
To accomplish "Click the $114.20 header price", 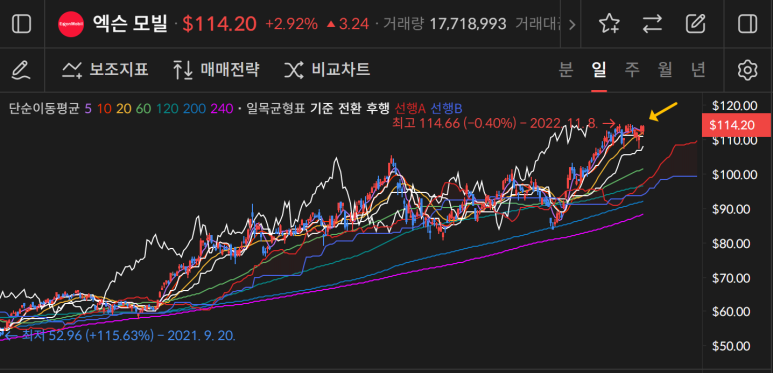I will point(219,24).
